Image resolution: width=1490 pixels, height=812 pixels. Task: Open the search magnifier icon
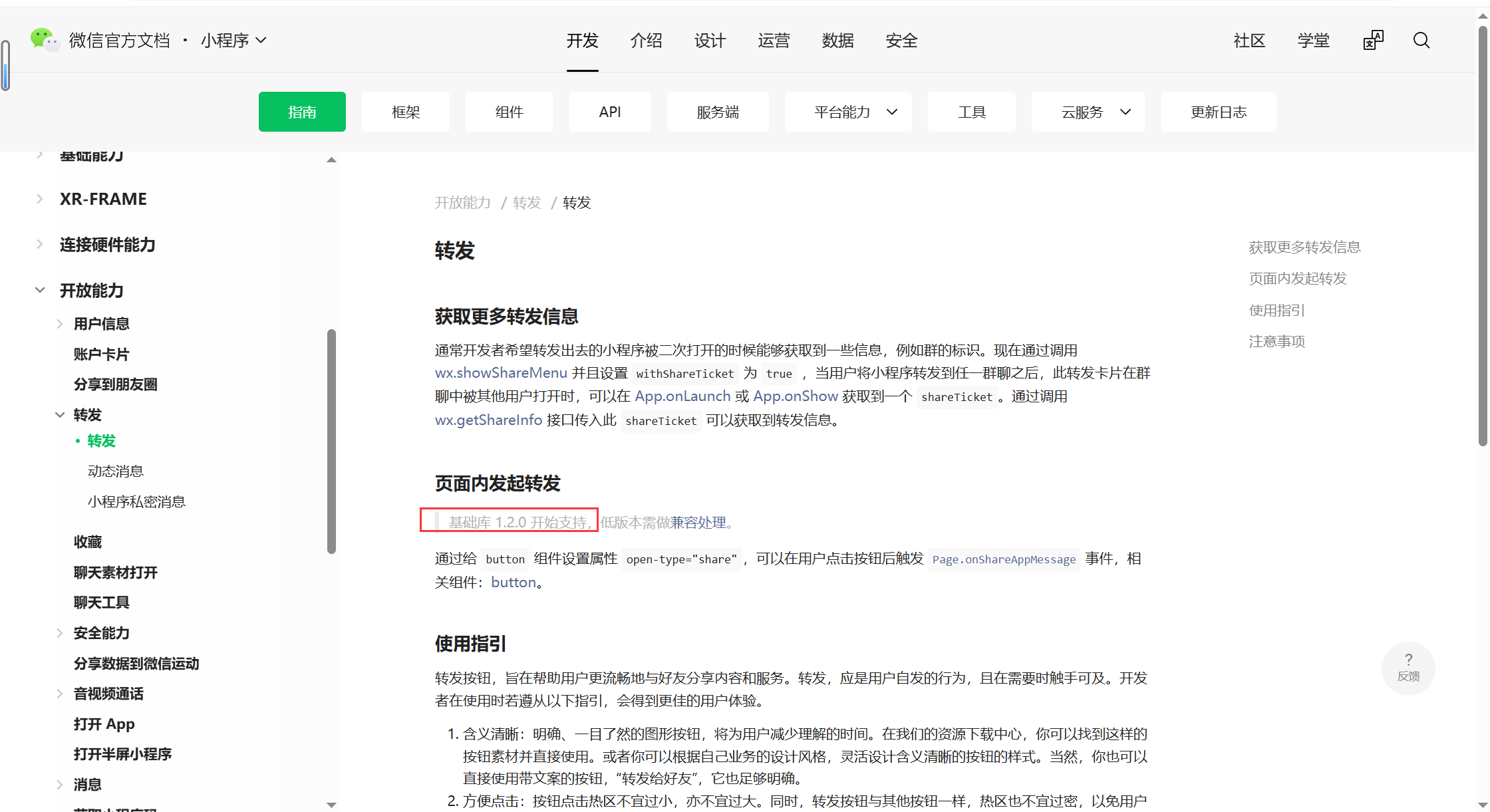tap(1421, 41)
